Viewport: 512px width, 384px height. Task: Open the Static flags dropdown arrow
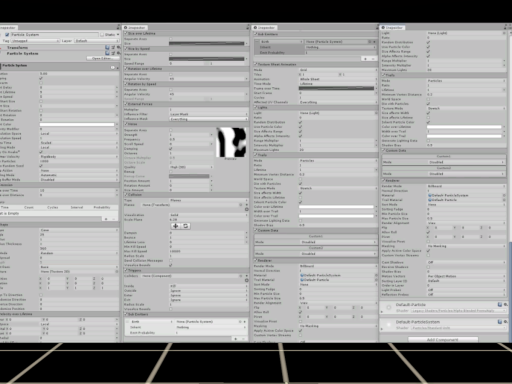point(118,35)
